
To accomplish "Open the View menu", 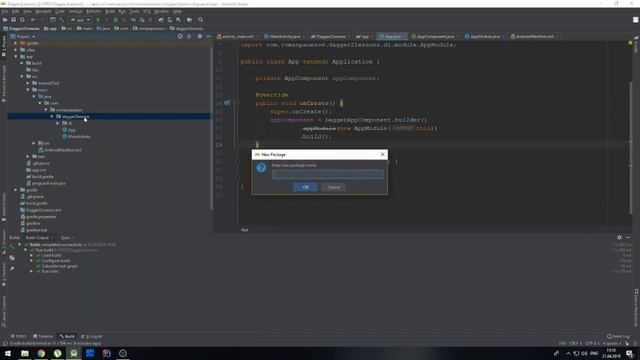I will (x=27, y=11).
